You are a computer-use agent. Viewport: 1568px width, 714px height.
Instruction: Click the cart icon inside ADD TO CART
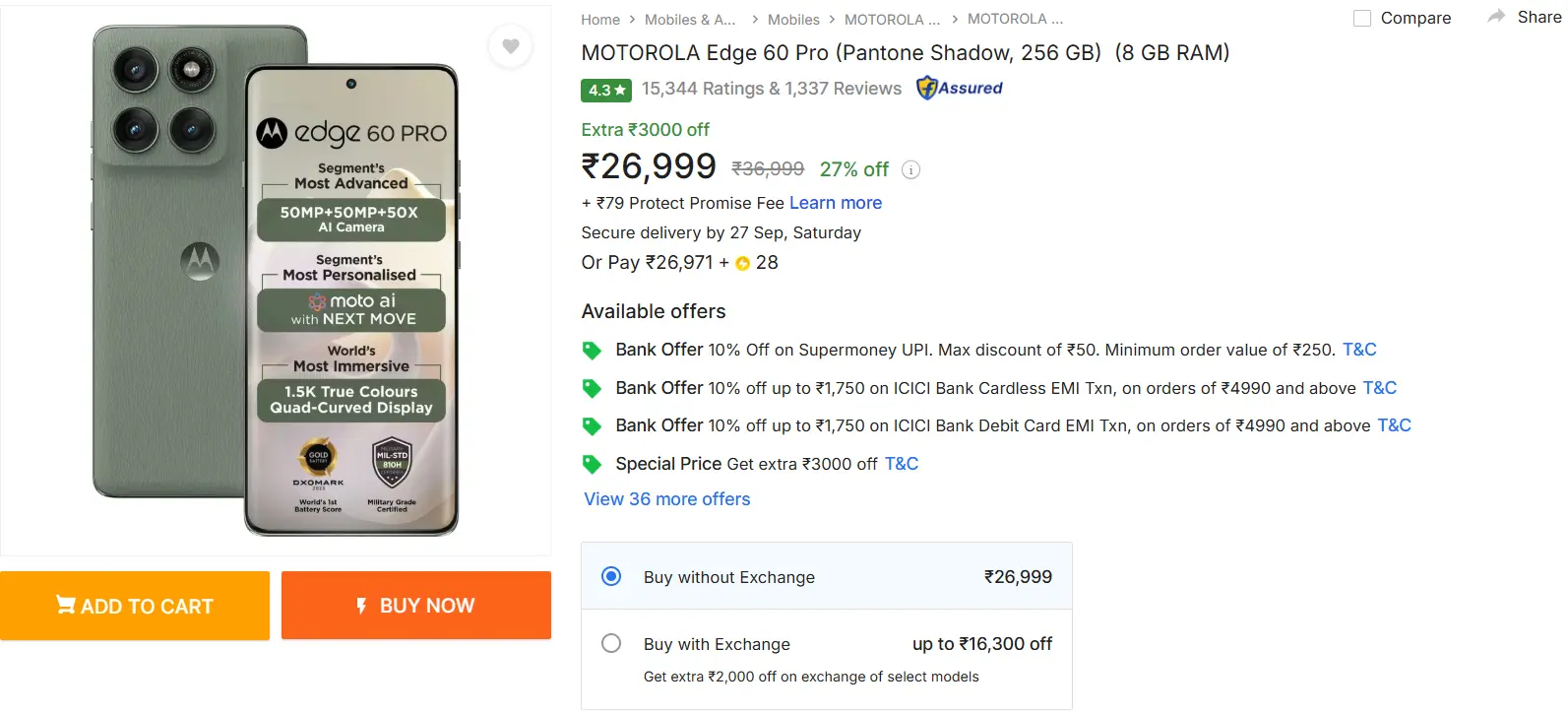pos(66,605)
